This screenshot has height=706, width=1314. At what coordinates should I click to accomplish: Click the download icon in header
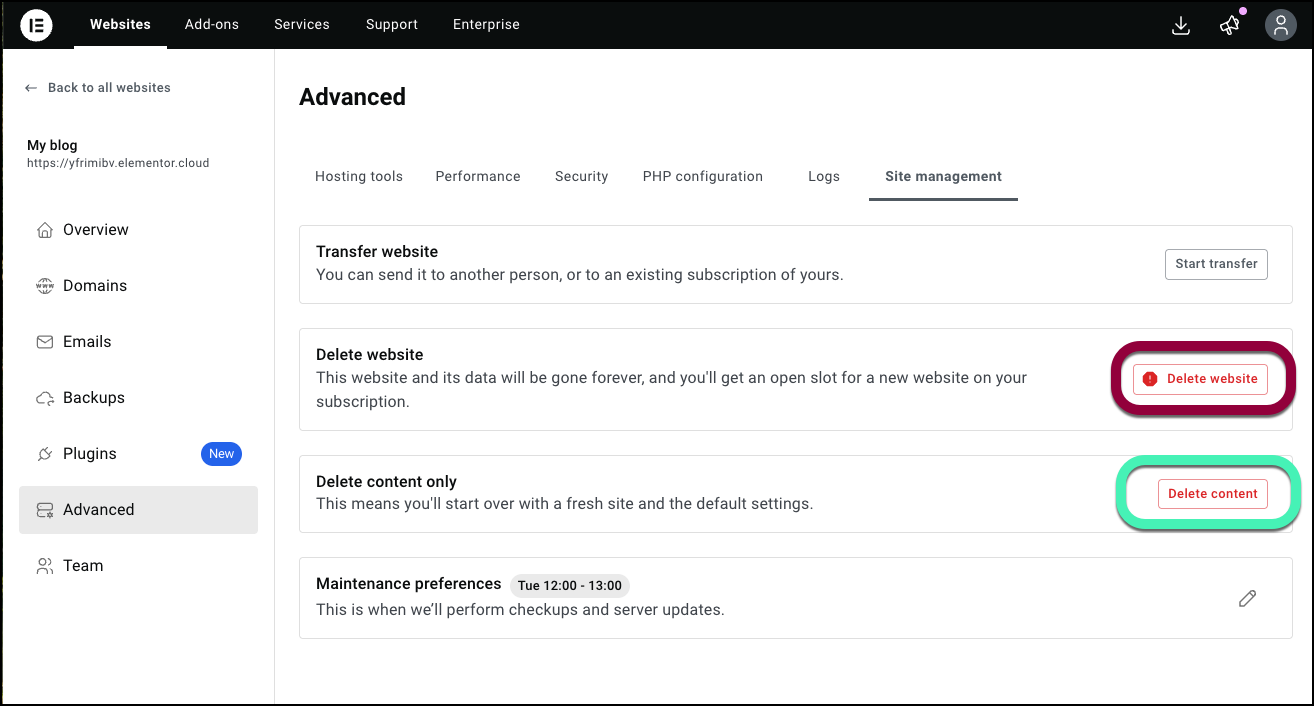pos(1180,25)
